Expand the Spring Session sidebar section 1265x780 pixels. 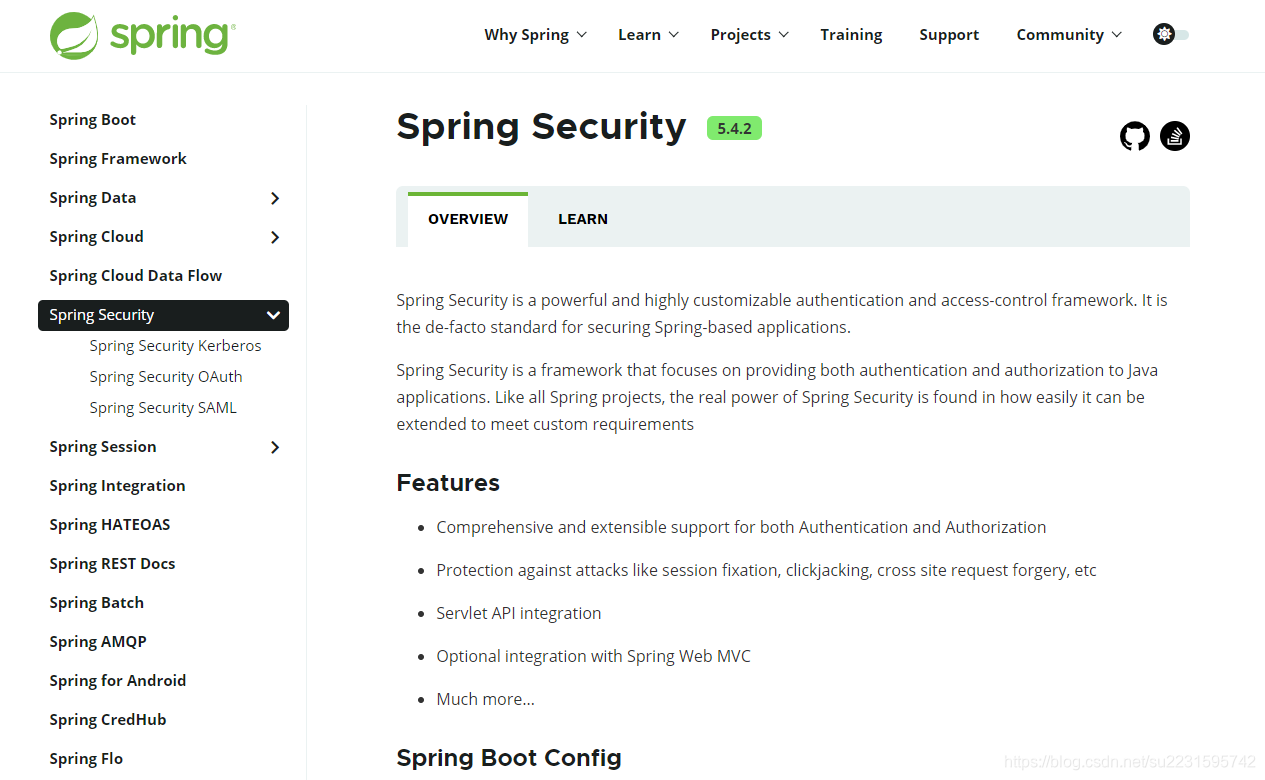coord(274,447)
